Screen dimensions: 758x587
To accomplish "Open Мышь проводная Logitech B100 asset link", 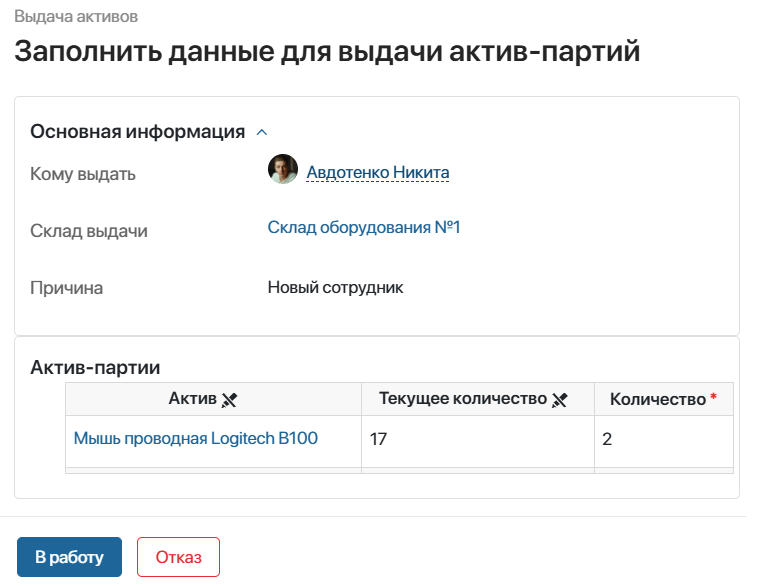I will (196, 439).
